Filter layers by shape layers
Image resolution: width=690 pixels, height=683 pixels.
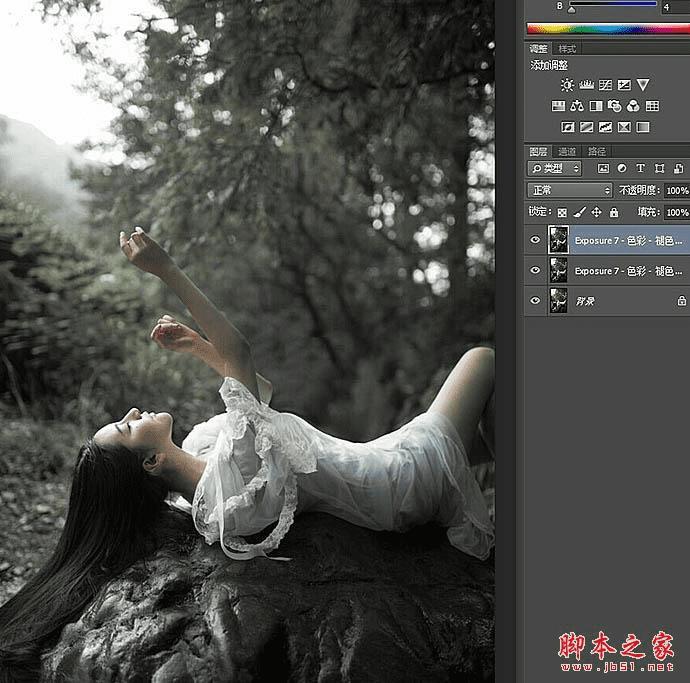(x=659, y=168)
